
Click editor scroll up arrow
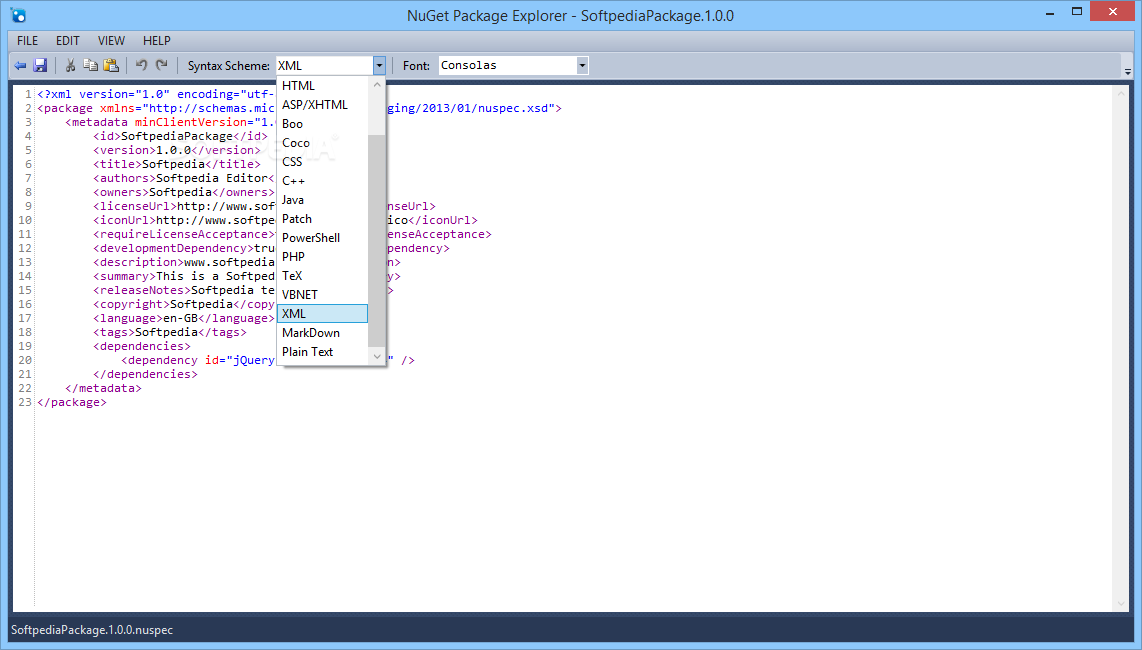pos(1121,94)
